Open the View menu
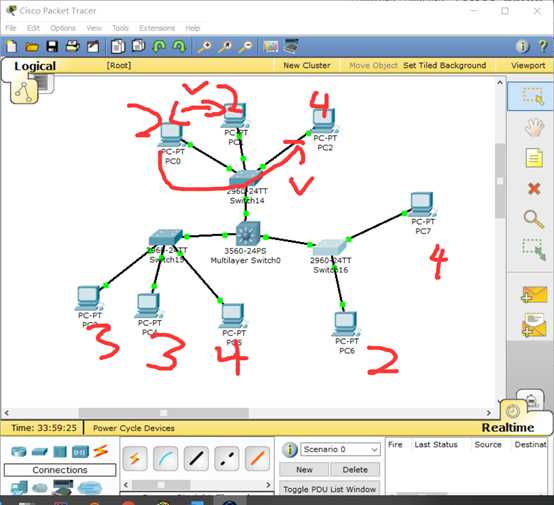Screen dimensions: 554x505 (94, 28)
